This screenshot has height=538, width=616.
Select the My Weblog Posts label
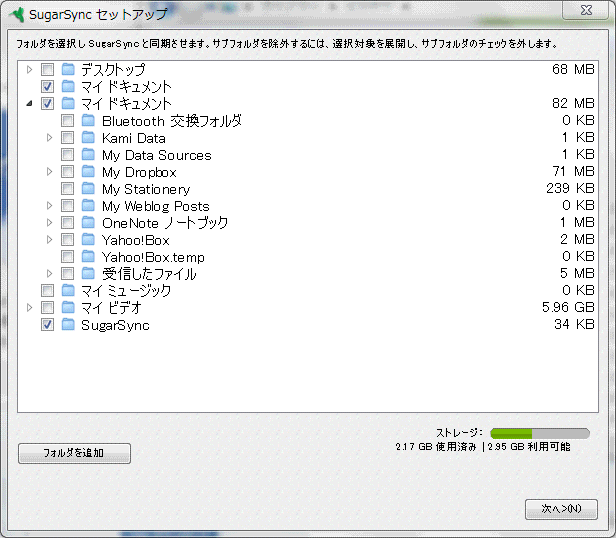tap(156, 206)
